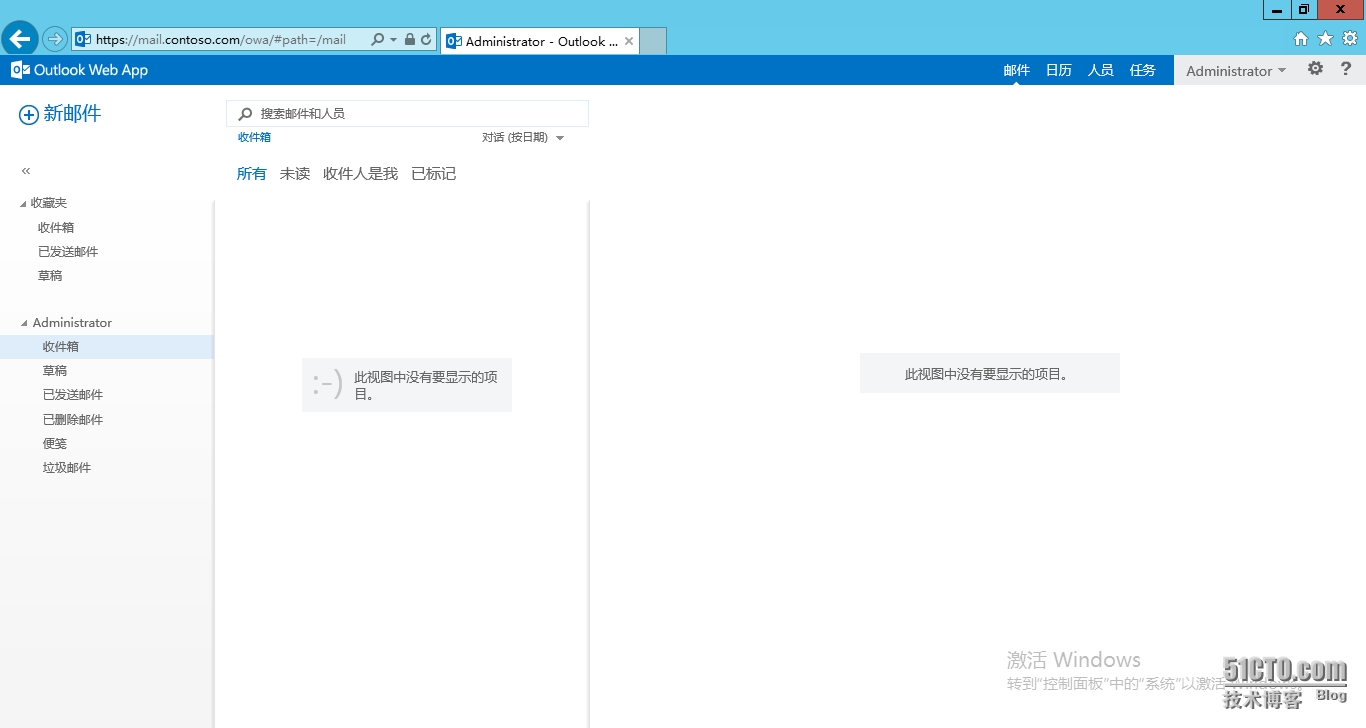
Task: Enable the 已标记 message filter
Action: tap(433, 173)
